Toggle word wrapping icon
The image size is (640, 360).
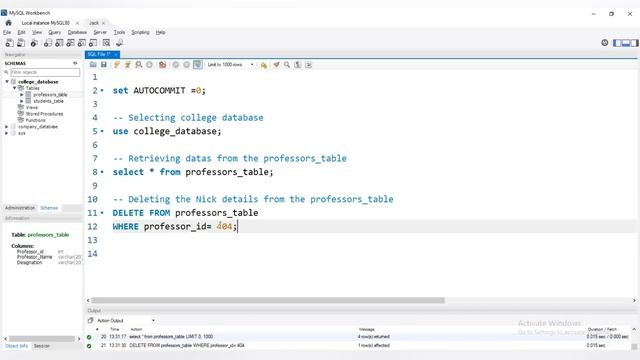coord(309,65)
